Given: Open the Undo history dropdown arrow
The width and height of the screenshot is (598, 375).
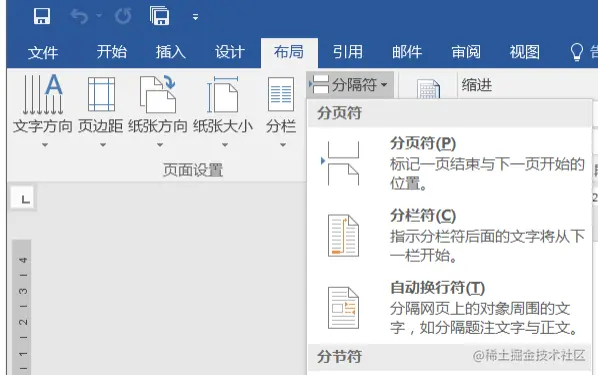Looking at the screenshot, I should [99, 16].
